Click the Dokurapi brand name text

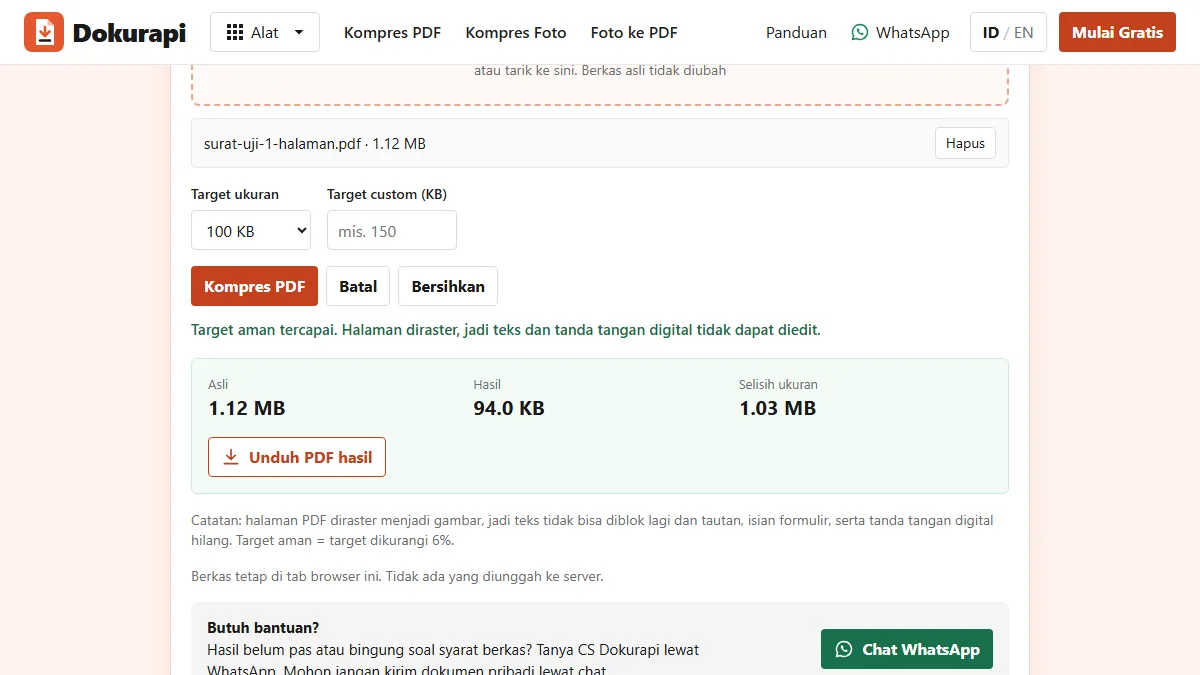pos(129,33)
